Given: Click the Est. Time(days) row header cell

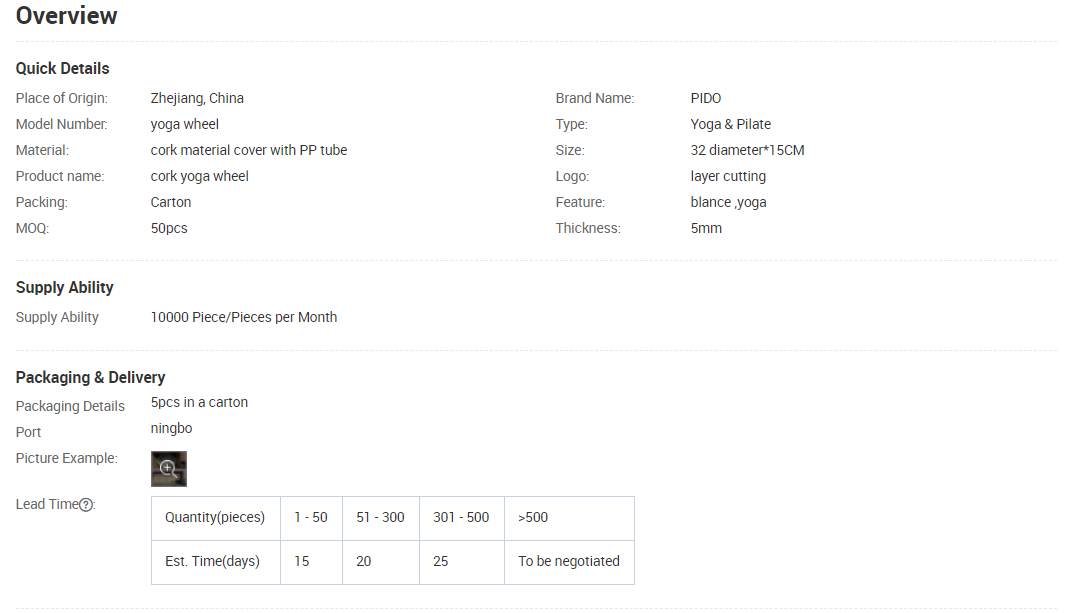Looking at the screenshot, I should click(x=212, y=561).
